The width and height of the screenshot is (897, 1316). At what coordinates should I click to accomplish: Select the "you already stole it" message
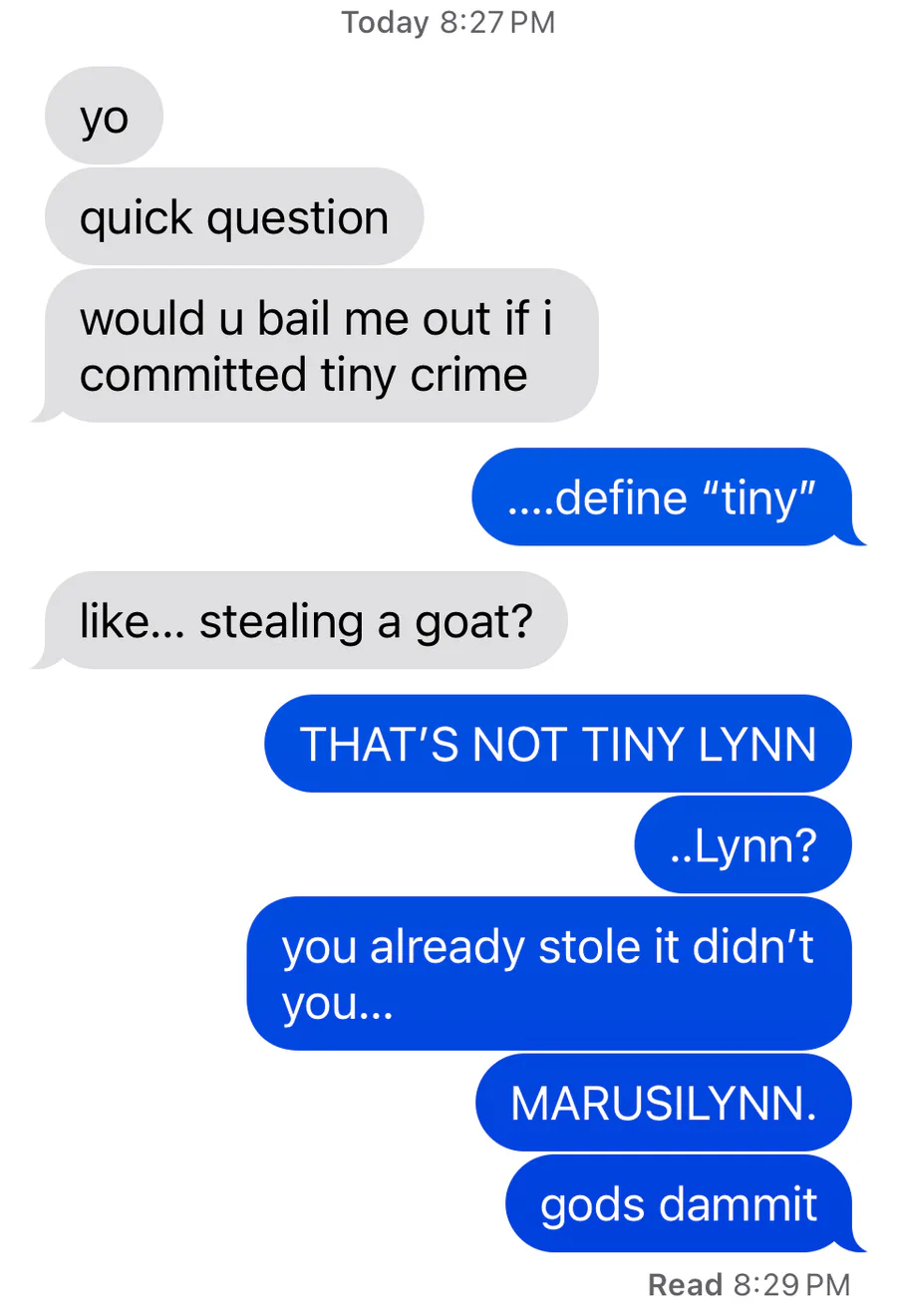(x=549, y=974)
